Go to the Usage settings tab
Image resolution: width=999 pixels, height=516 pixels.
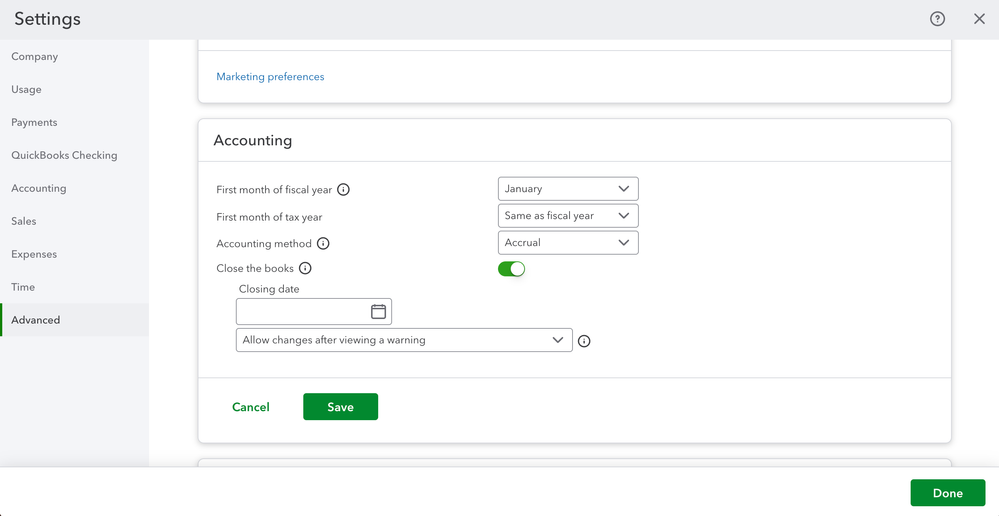tap(27, 90)
